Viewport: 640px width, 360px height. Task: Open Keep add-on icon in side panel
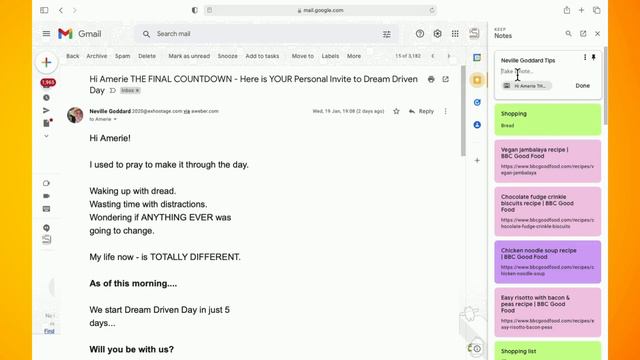coord(477,80)
